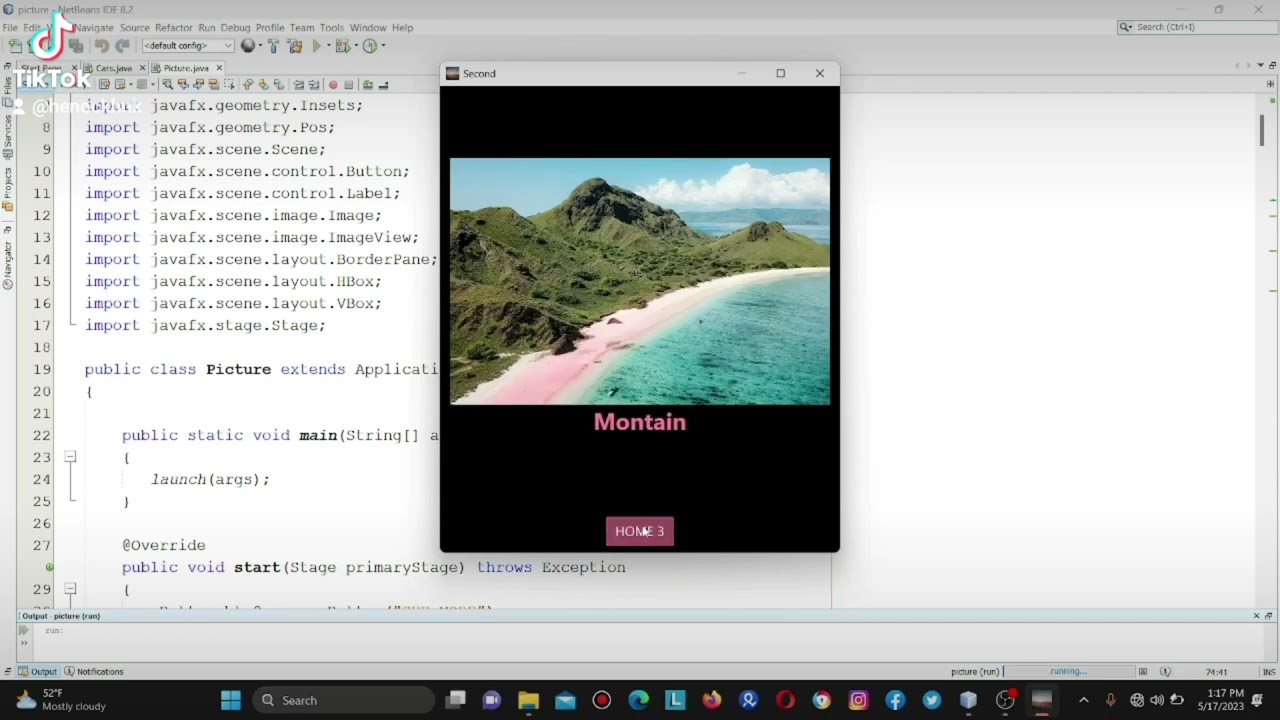Click the Profile Project clock icon
The height and width of the screenshot is (720, 1280).
(370, 46)
